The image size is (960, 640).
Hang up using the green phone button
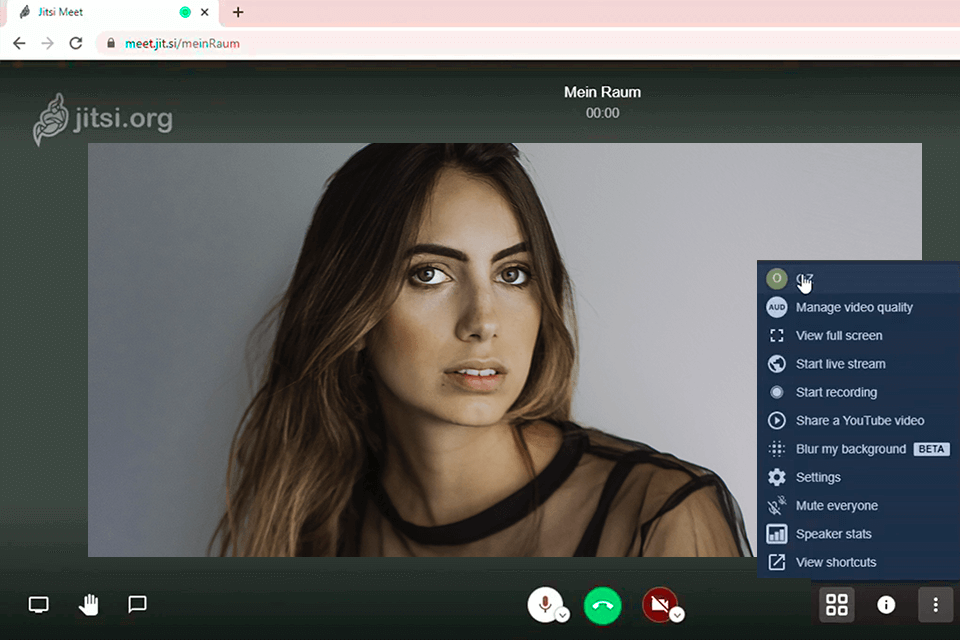(602, 605)
